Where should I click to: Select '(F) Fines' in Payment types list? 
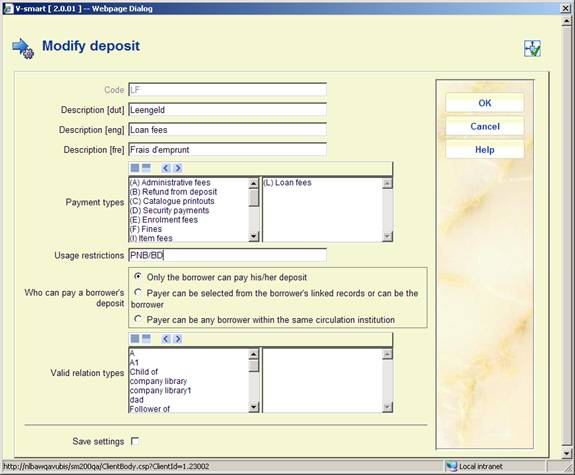[x=146, y=229]
